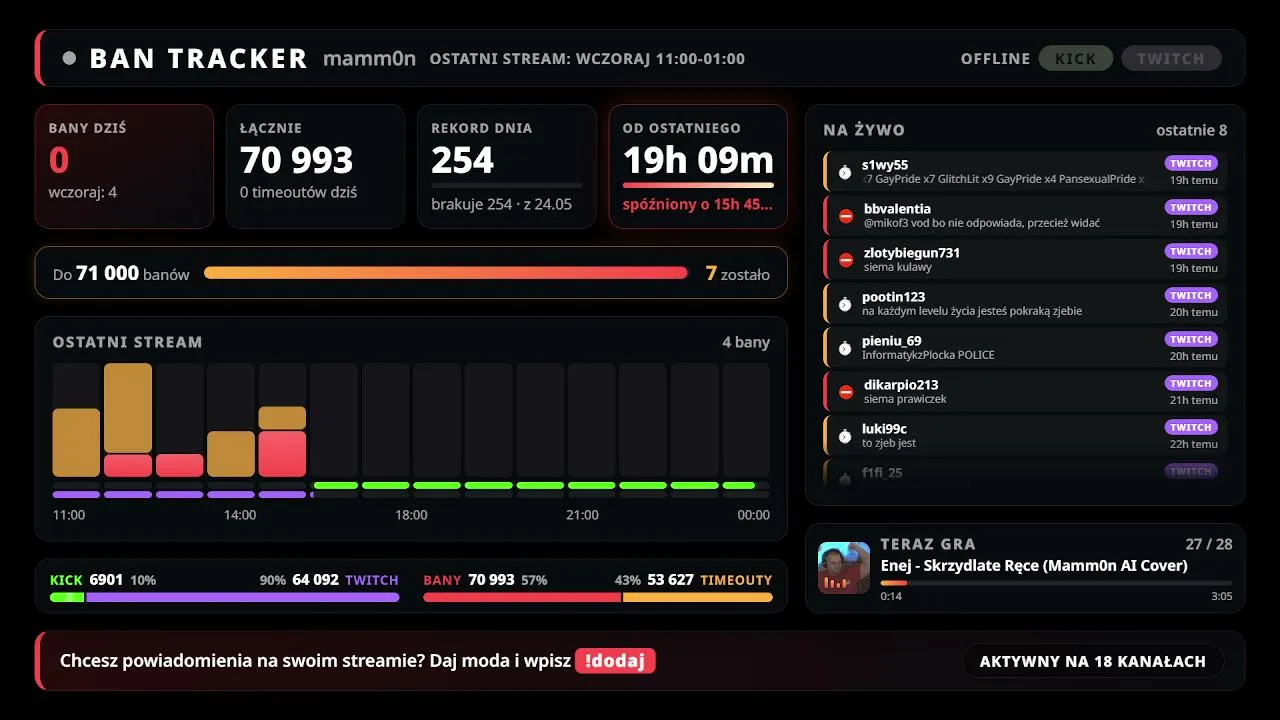Click the 'wczoraj: 4' text

[x=83, y=192]
